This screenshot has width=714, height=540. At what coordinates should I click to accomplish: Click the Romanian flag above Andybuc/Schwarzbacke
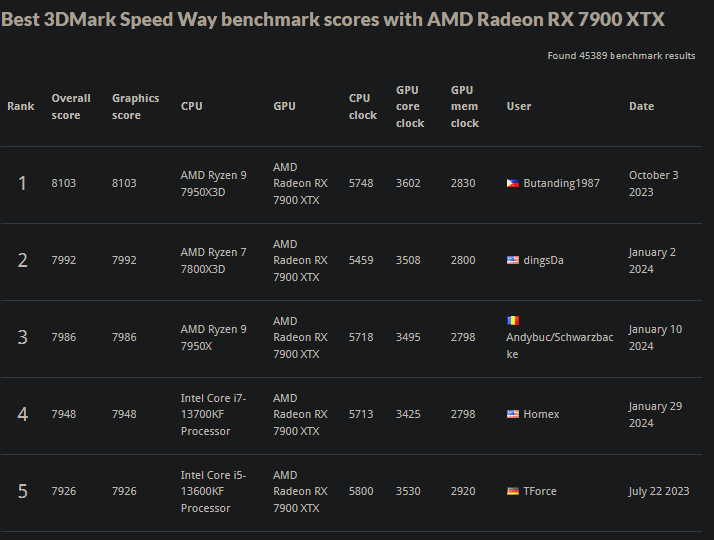513,320
